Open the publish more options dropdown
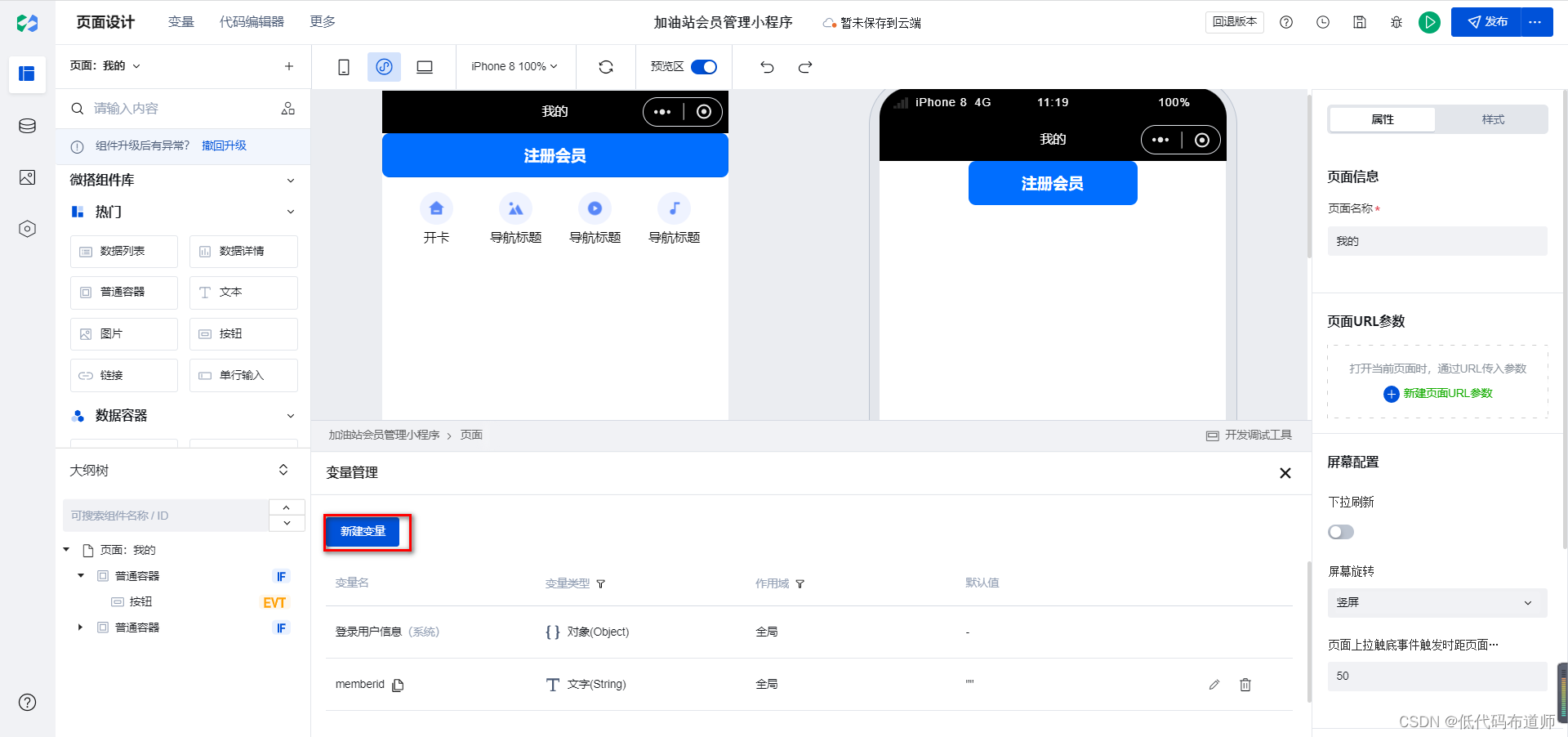This screenshot has height=737, width=1568. (x=1536, y=22)
